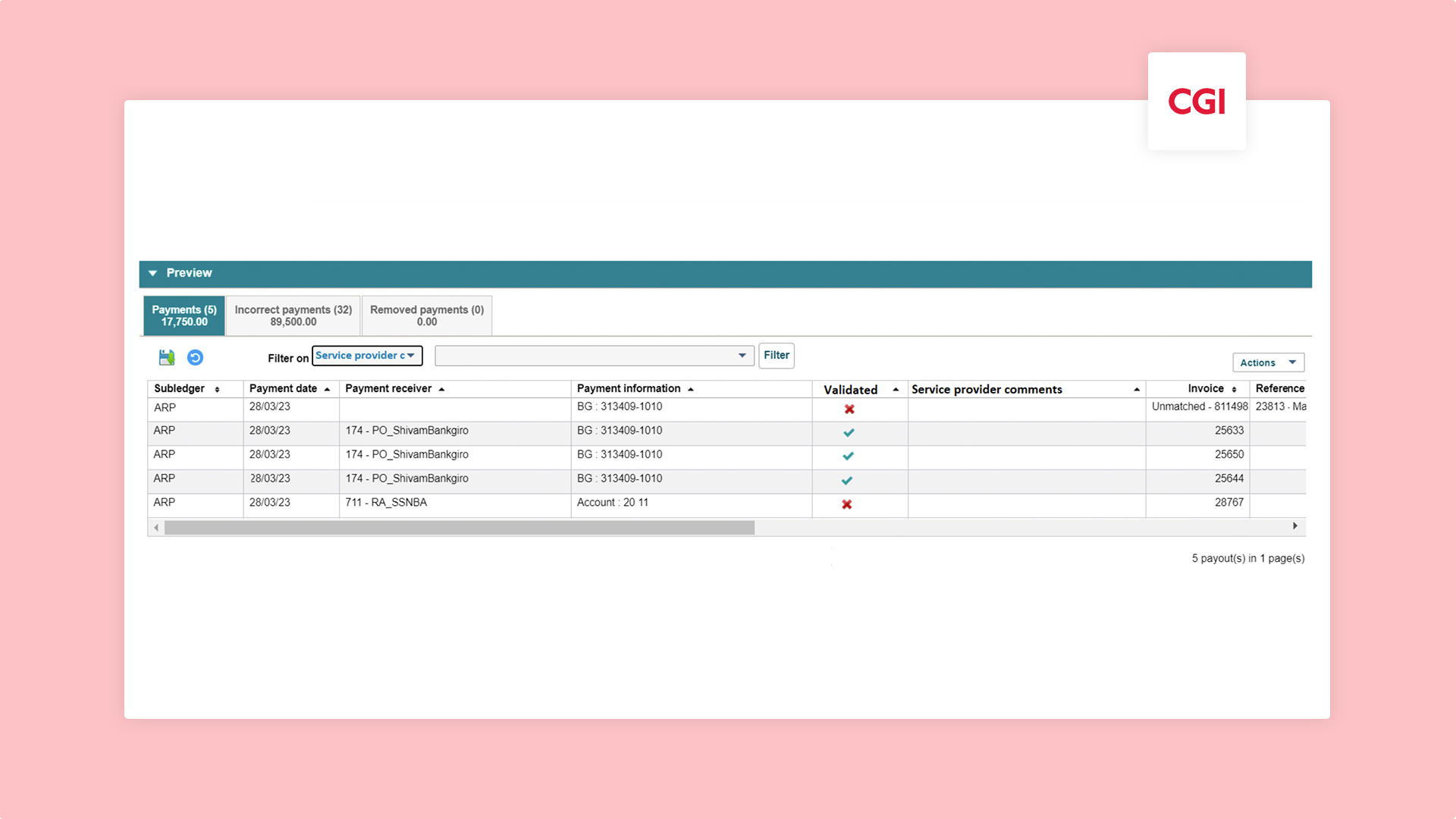Click the blue refresh icon
Image resolution: width=1456 pixels, height=819 pixels.
click(195, 357)
